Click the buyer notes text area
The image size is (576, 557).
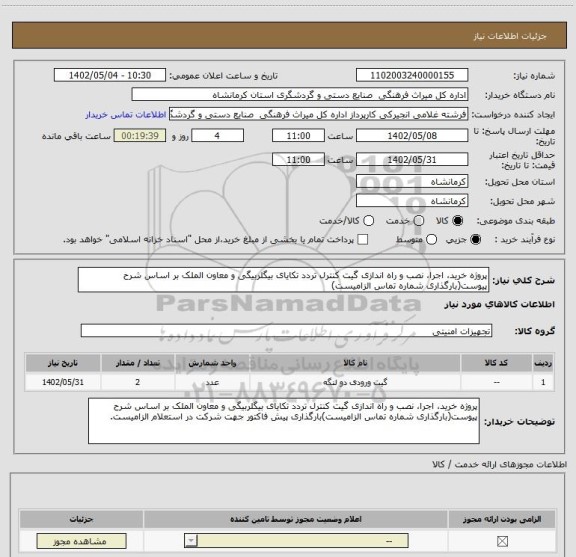click(x=284, y=421)
